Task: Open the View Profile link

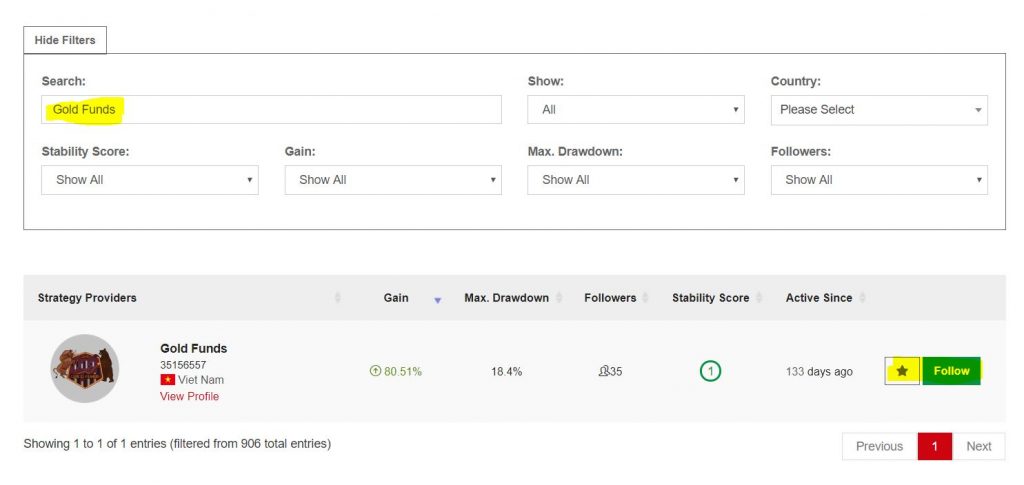Action: [x=189, y=396]
